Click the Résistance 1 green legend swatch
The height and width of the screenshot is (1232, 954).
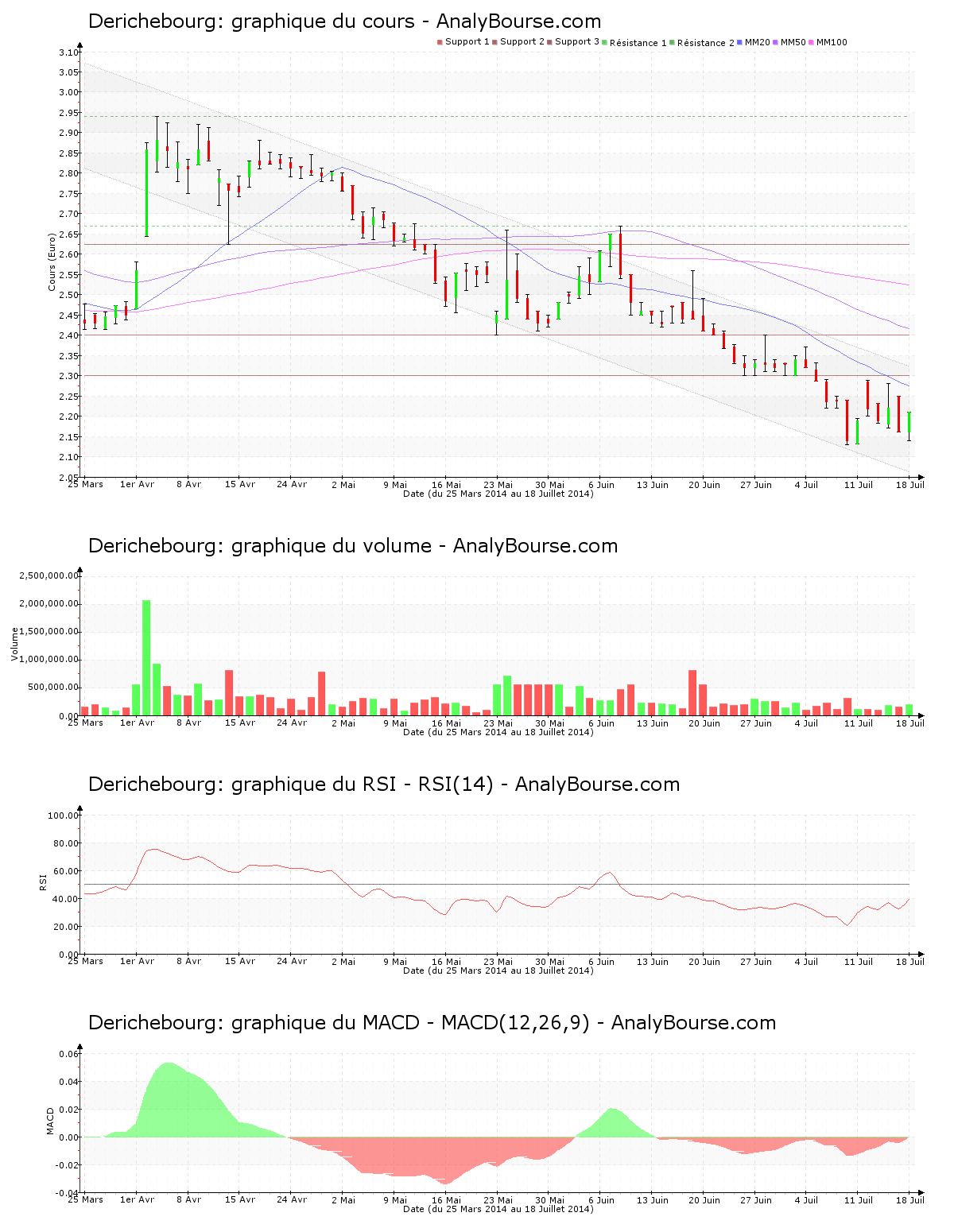click(605, 42)
